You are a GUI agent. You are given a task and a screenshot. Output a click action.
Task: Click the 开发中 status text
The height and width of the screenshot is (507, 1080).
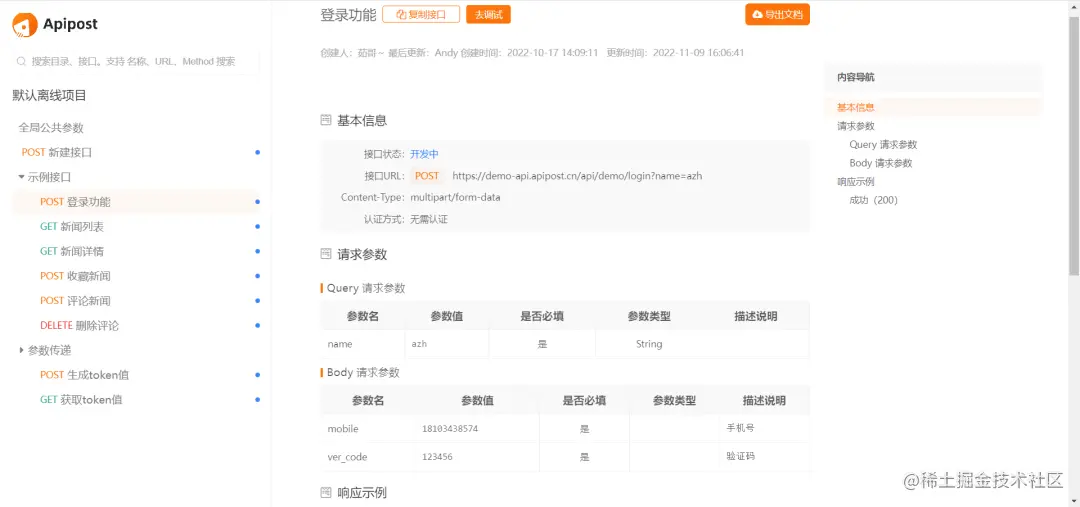(424, 154)
